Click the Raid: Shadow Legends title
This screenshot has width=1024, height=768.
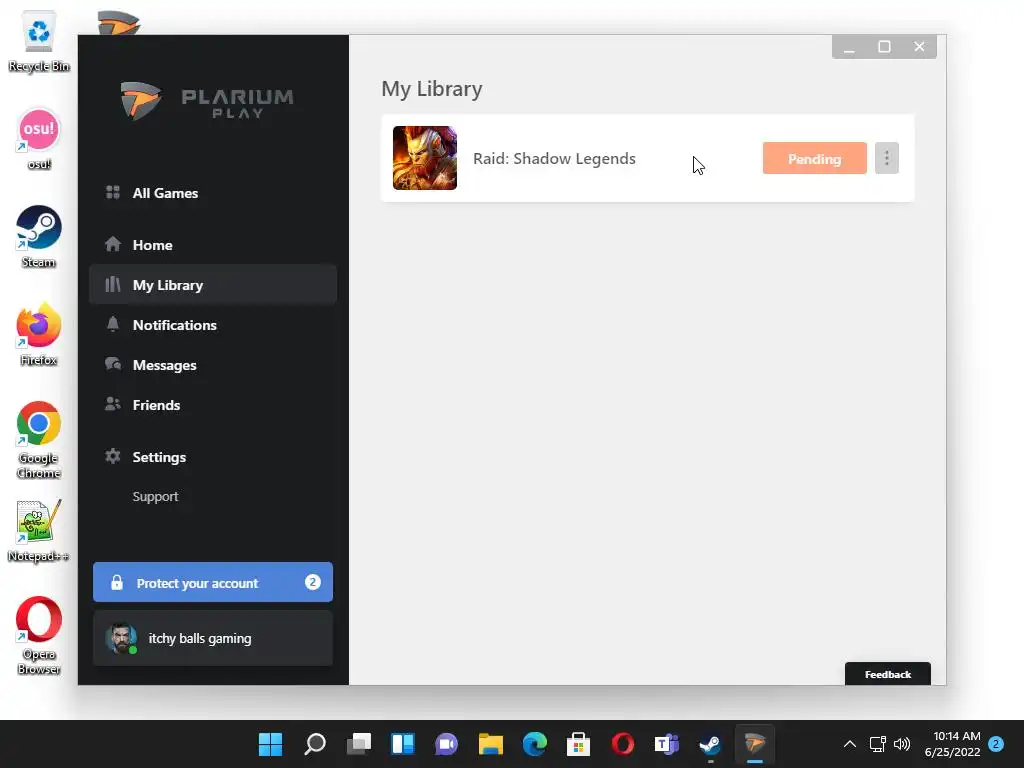(x=554, y=159)
